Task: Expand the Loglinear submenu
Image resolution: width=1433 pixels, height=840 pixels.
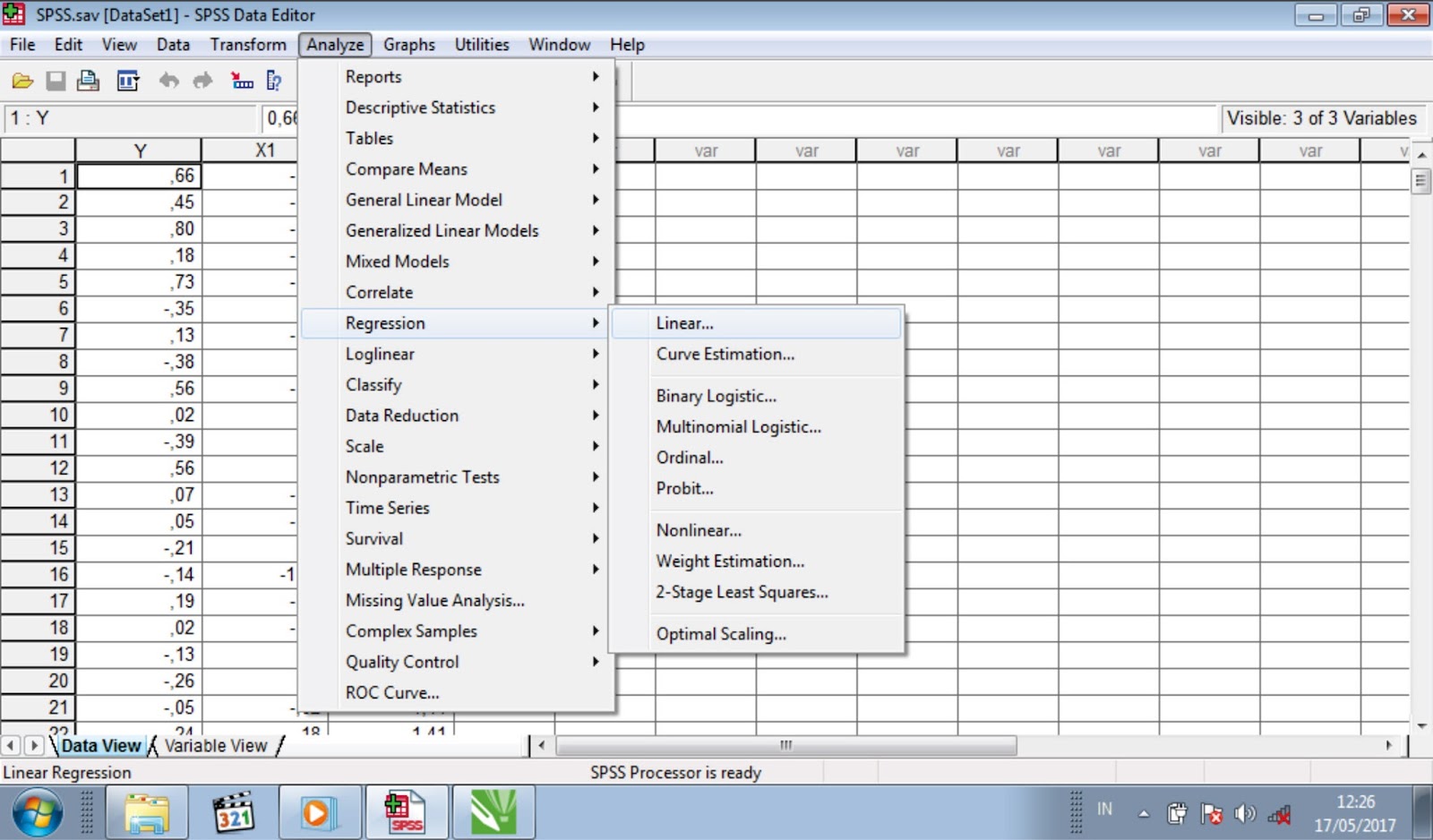Action: tap(457, 354)
